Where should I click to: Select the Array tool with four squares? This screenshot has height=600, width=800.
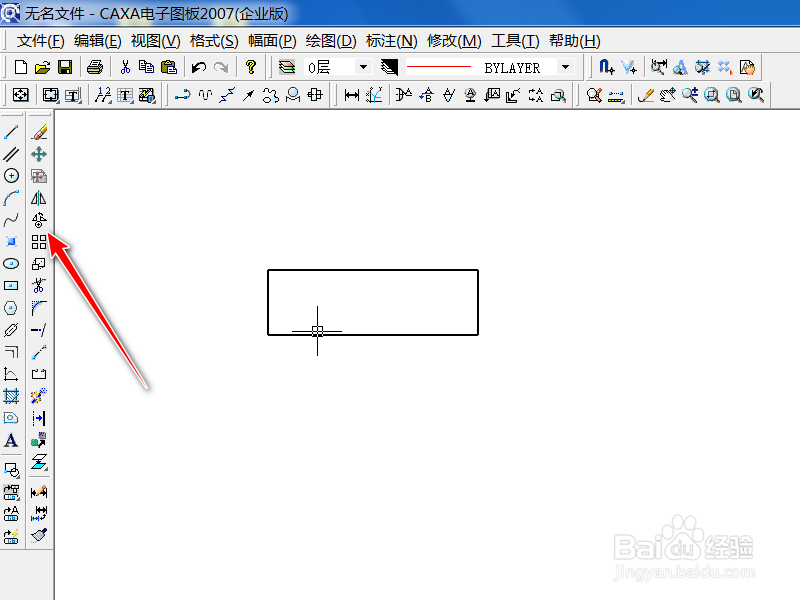pyautogui.click(x=39, y=242)
